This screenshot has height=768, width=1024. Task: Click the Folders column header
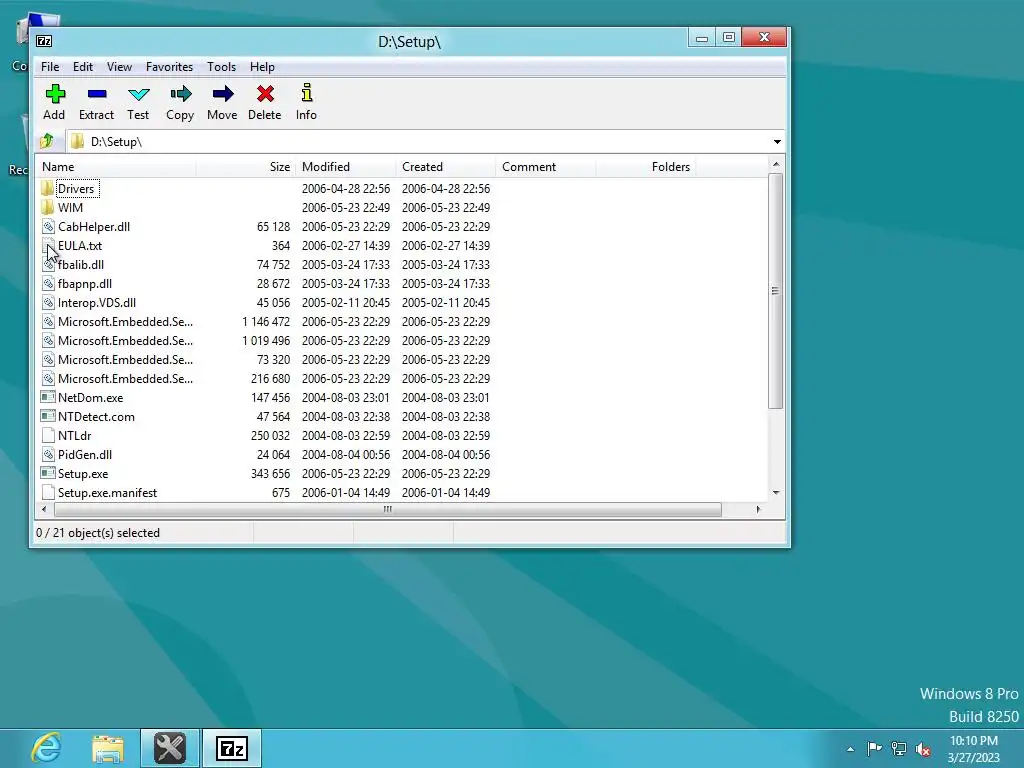645,167
